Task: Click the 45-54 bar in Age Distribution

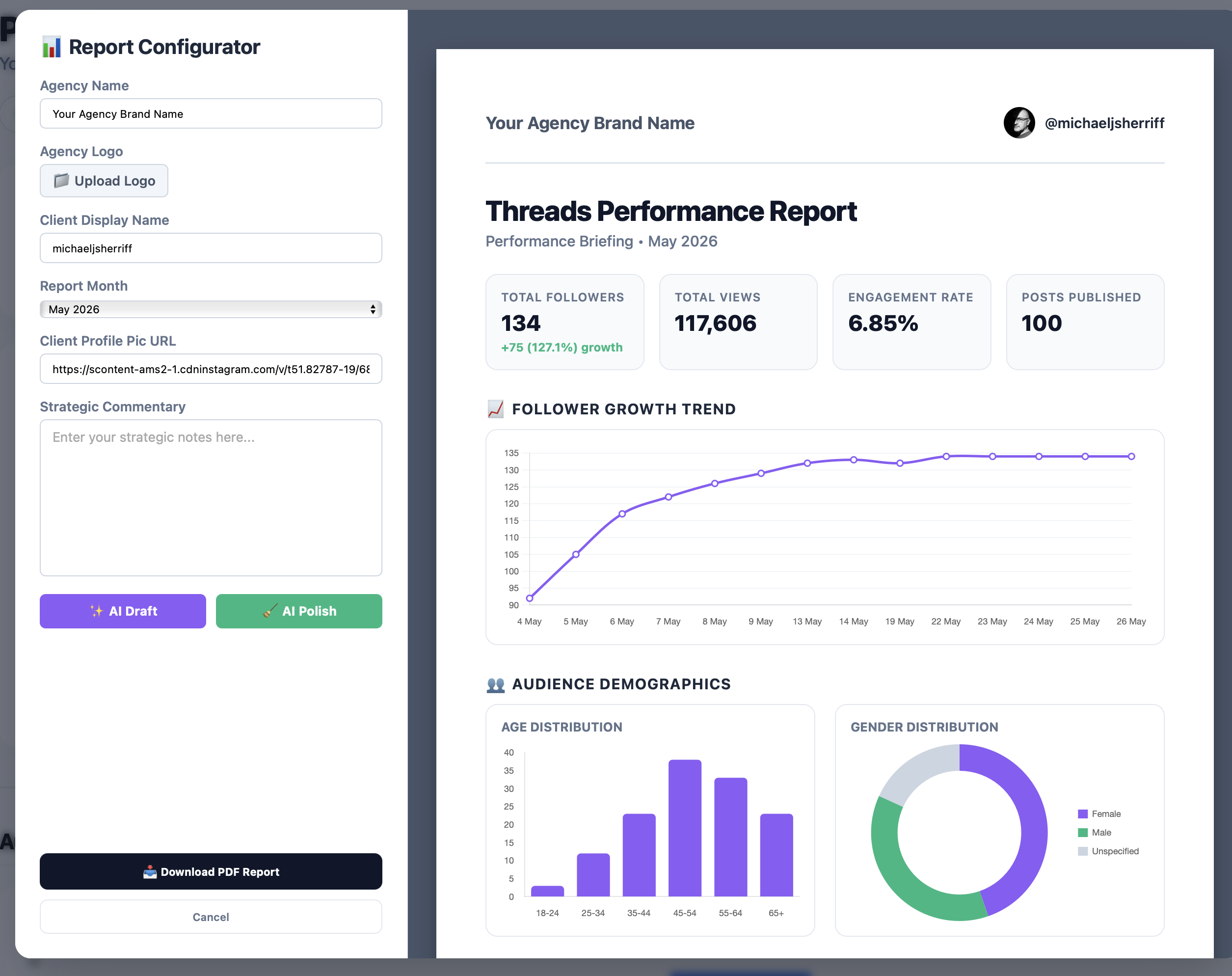Action: click(x=685, y=828)
